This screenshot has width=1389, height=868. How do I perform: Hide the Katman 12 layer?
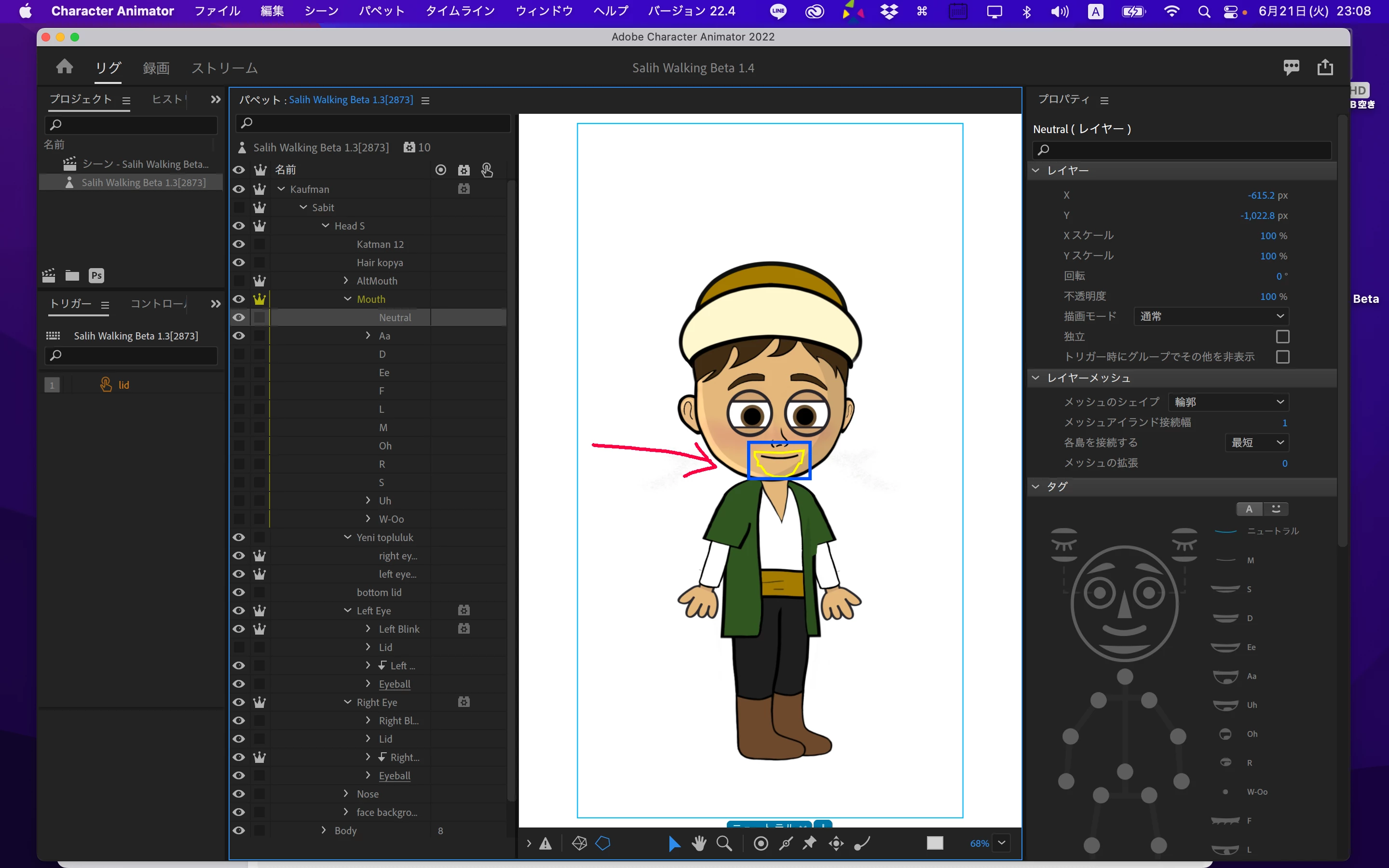[239, 244]
